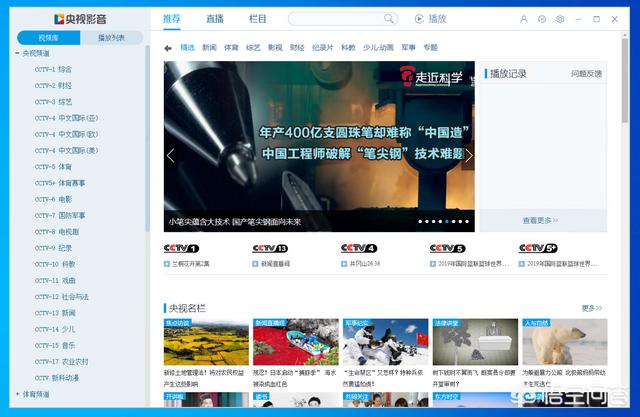Open the CCTV4 channel logo

359,248
